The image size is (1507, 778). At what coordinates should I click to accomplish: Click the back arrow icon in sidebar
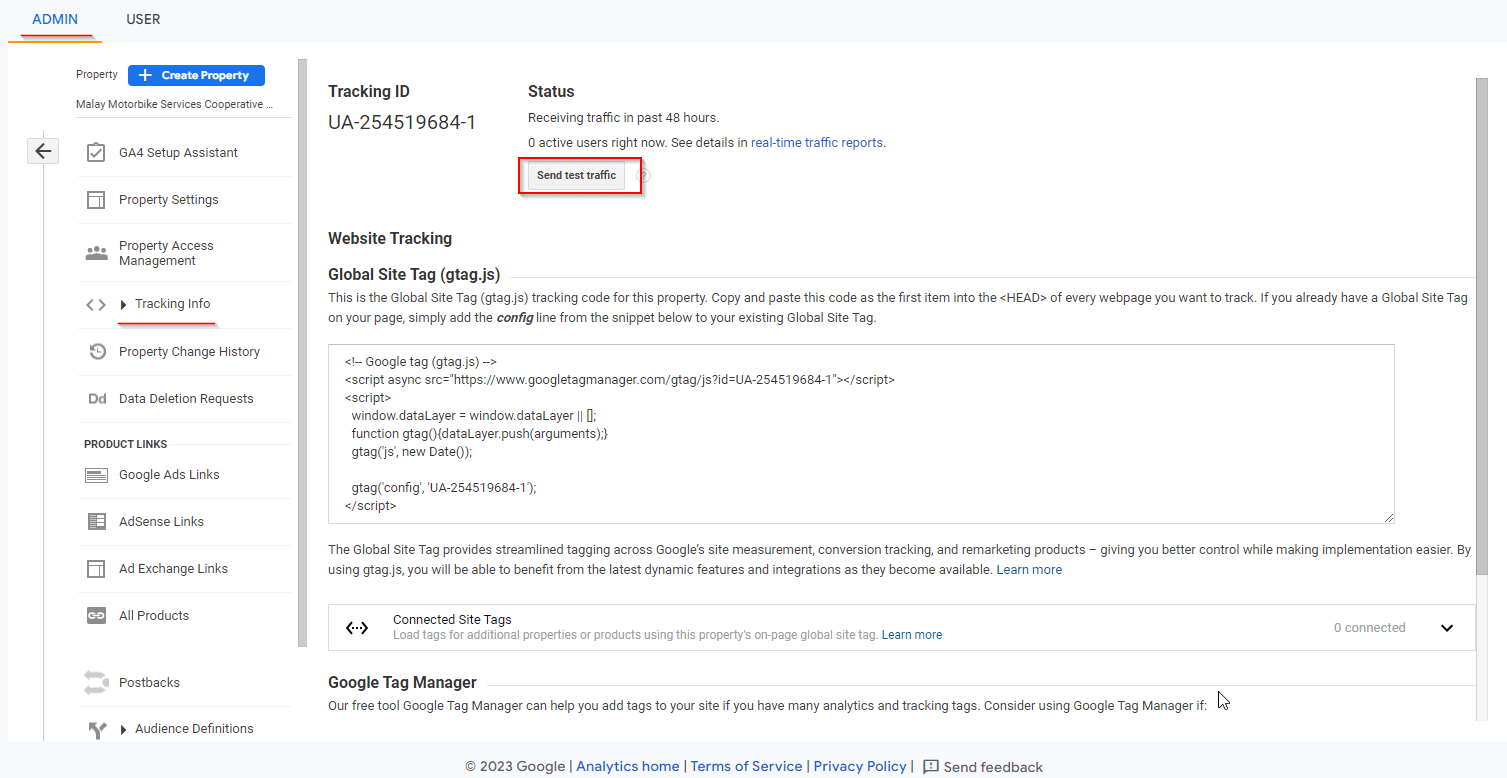tap(42, 151)
